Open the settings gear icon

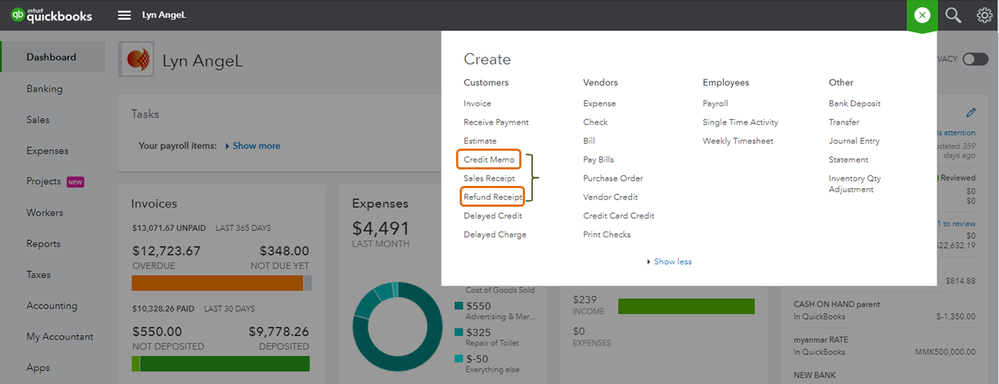[x=984, y=15]
